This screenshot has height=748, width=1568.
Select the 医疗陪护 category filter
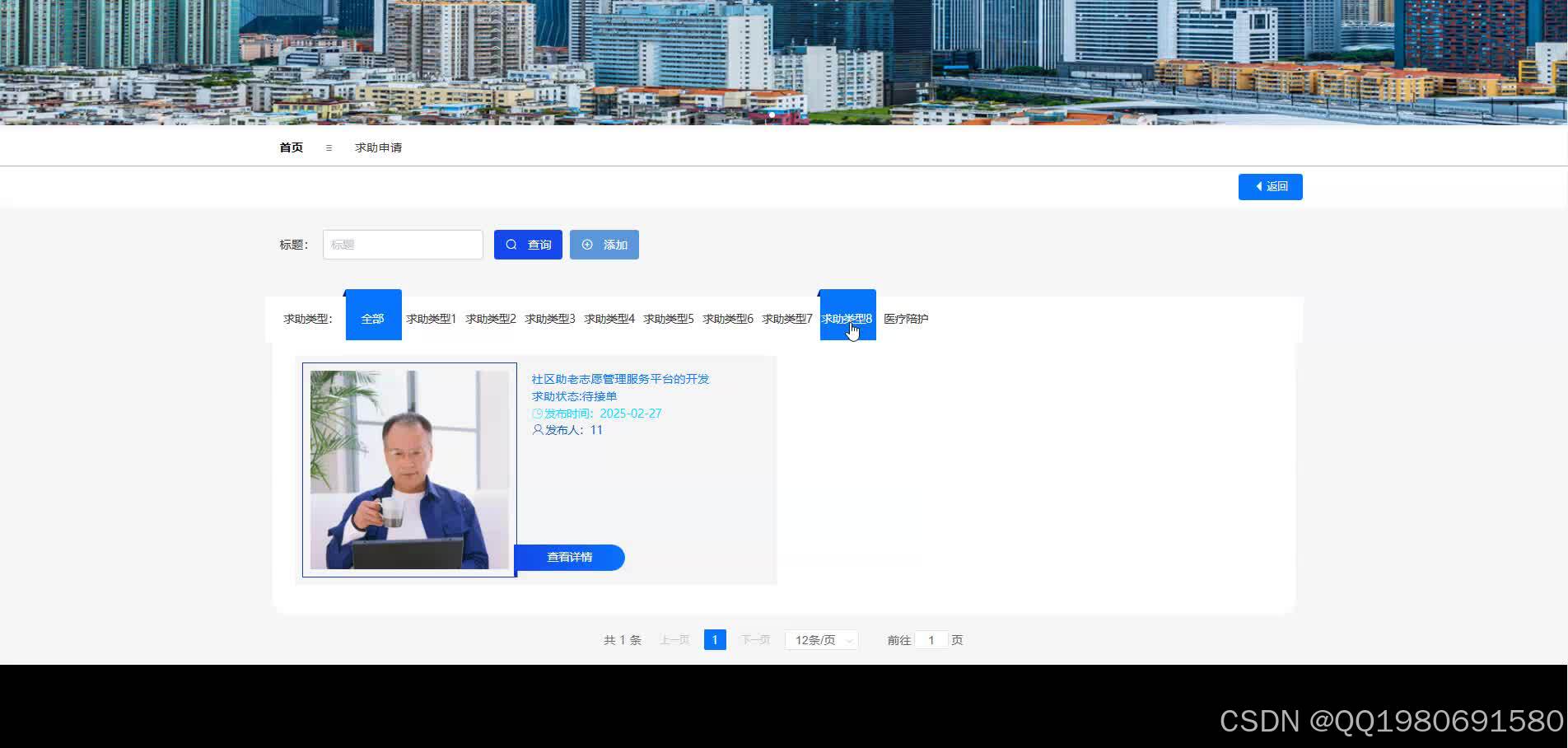point(906,319)
